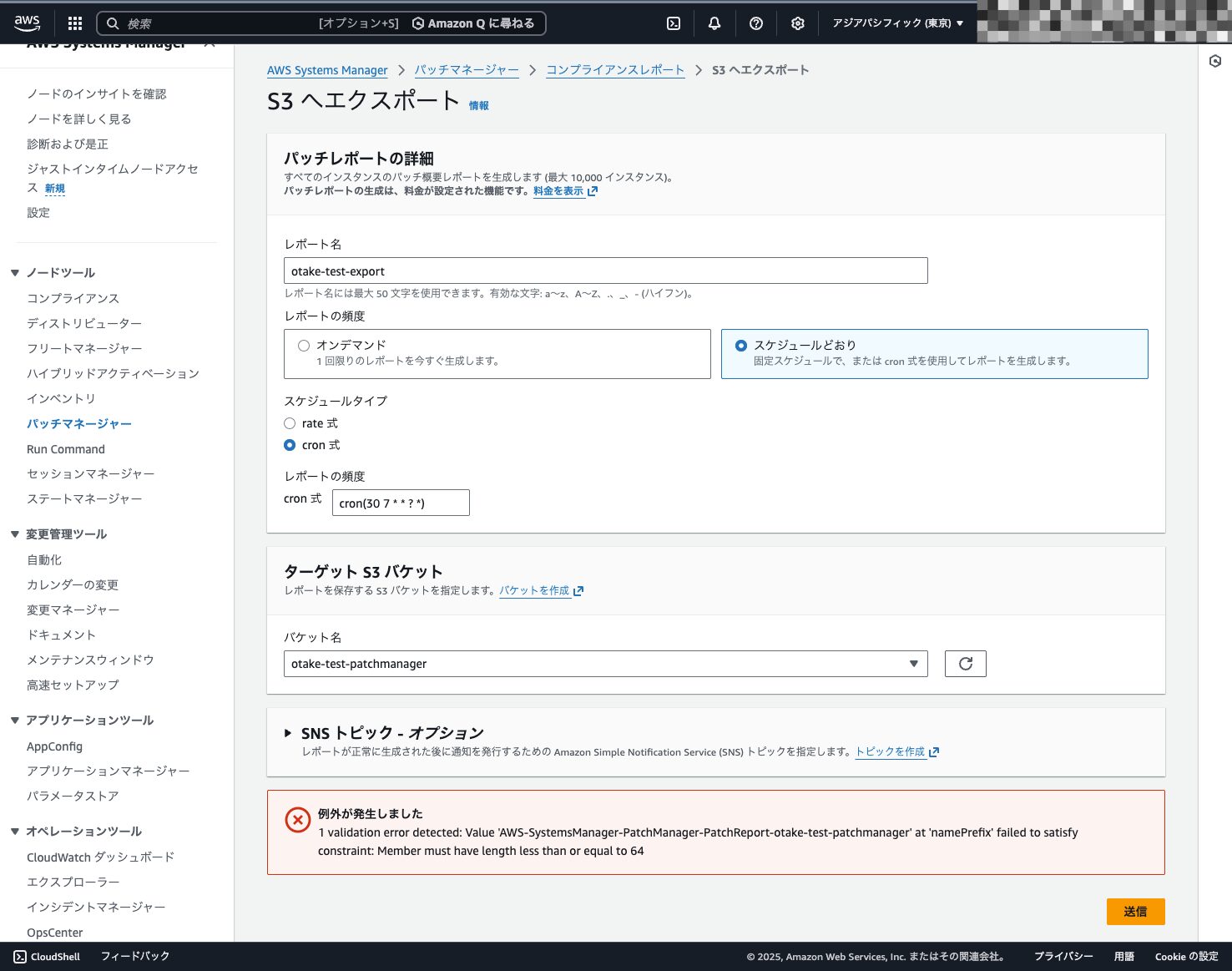Screen dimensions: 1232x971
Task: Click the レポート名 text field
Action: (x=605, y=271)
